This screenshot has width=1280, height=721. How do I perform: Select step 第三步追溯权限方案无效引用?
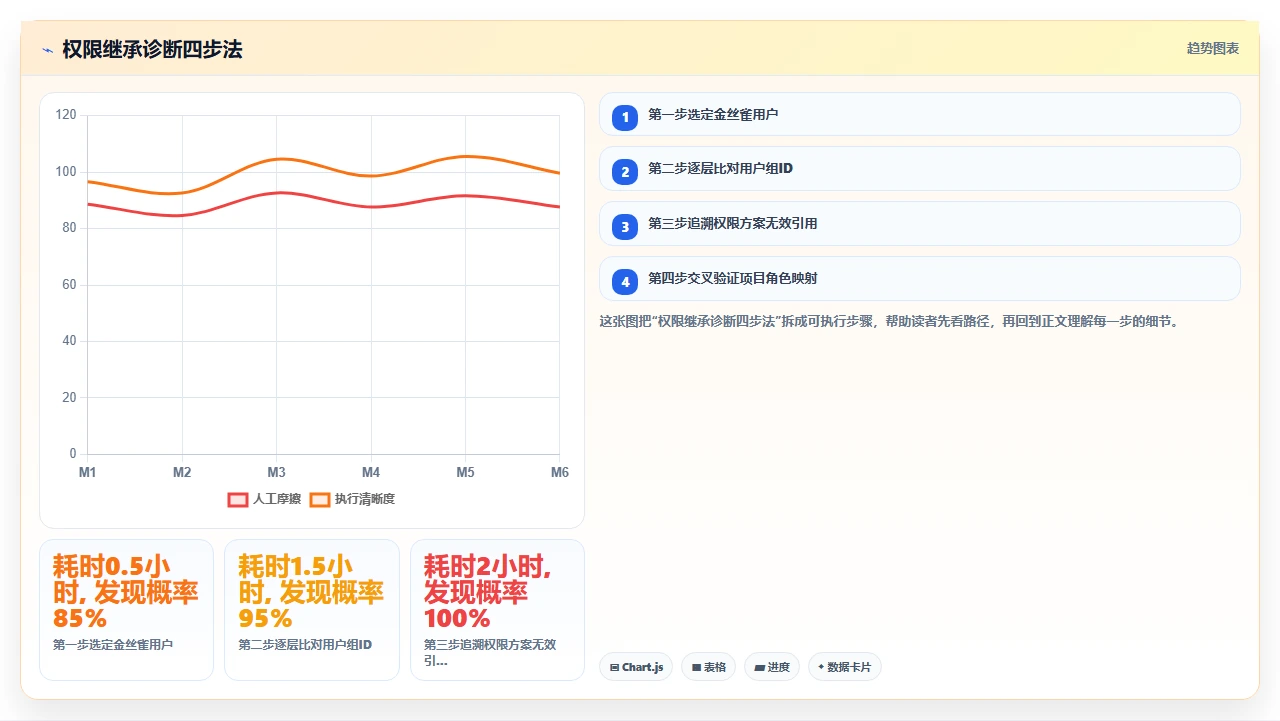[919, 224]
